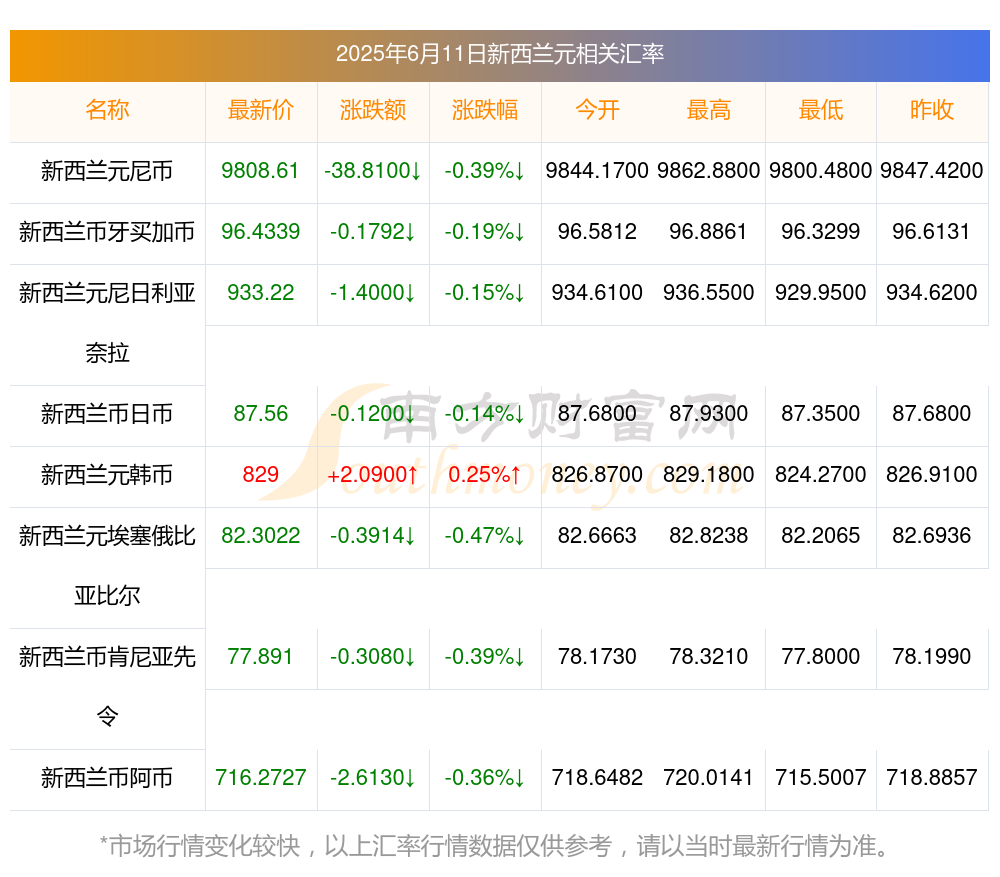Click the red latest price 829
The height and width of the screenshot is (877, 1000).
(260, 475)
